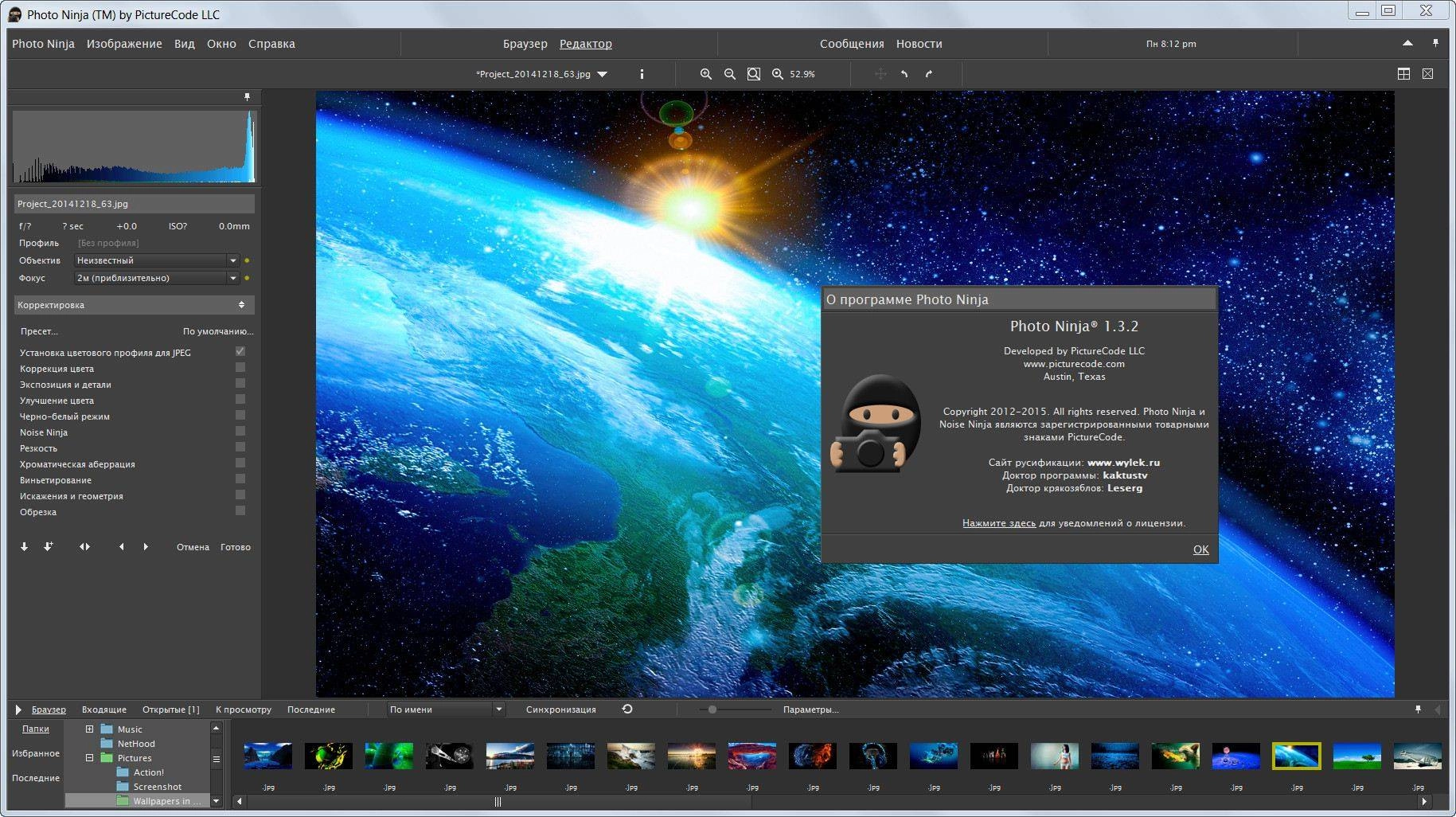Viewport: 1456px width, 817px height.
Task: Click the collapse arrow at browser bar right
Action: tap(1438, 709)
